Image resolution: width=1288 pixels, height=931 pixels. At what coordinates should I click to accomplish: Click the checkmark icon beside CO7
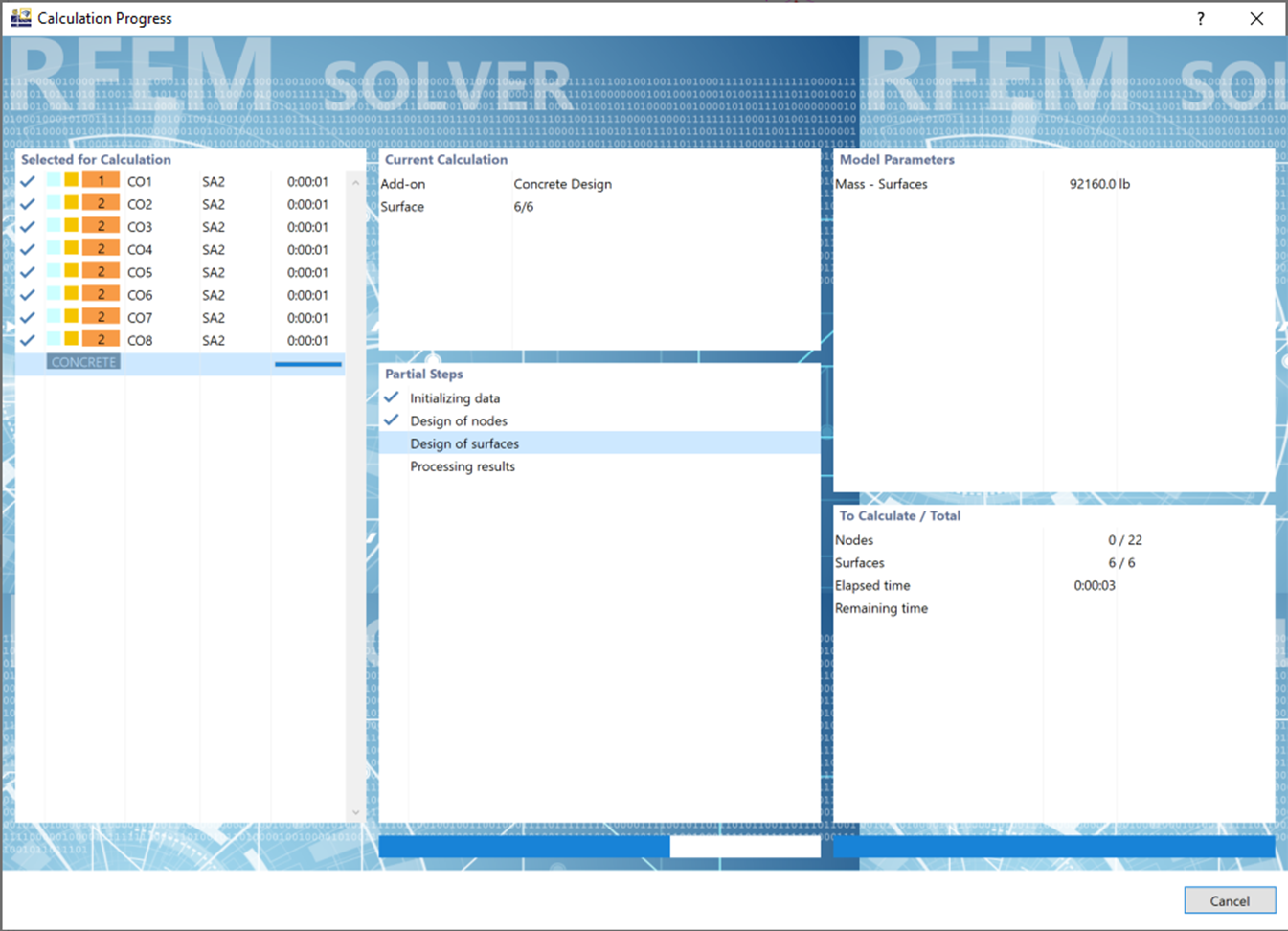coord(28,317)
